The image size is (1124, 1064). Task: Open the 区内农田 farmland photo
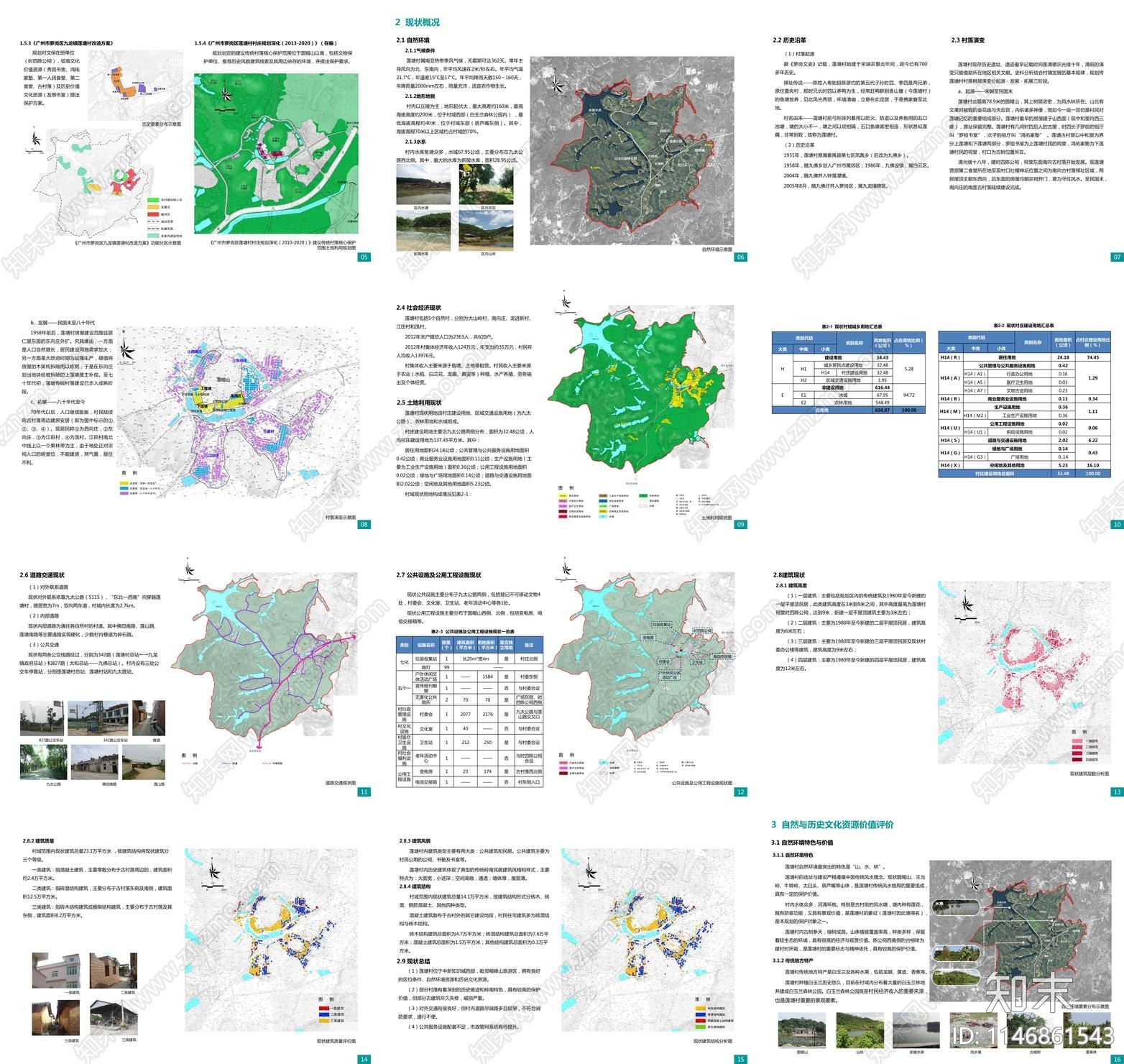487,184
